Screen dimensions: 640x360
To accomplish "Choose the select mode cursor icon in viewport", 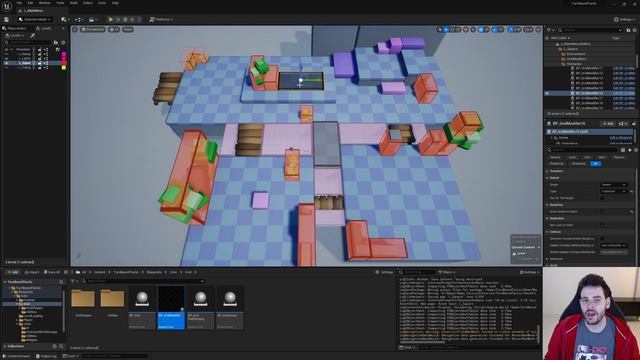I will click(440, 30).
